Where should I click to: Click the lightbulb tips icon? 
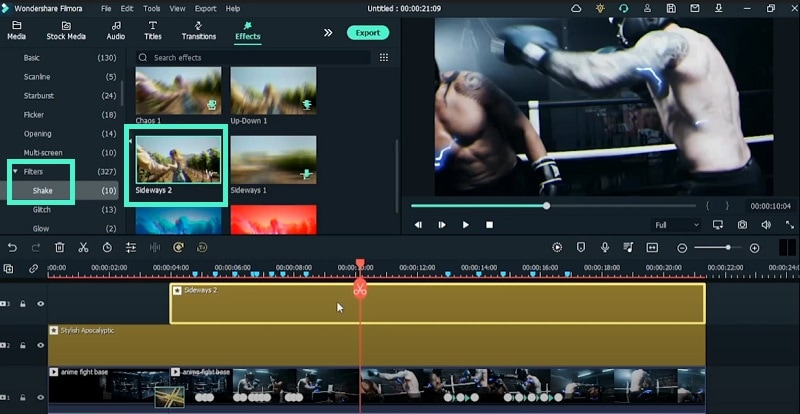[x=600, y=9]
